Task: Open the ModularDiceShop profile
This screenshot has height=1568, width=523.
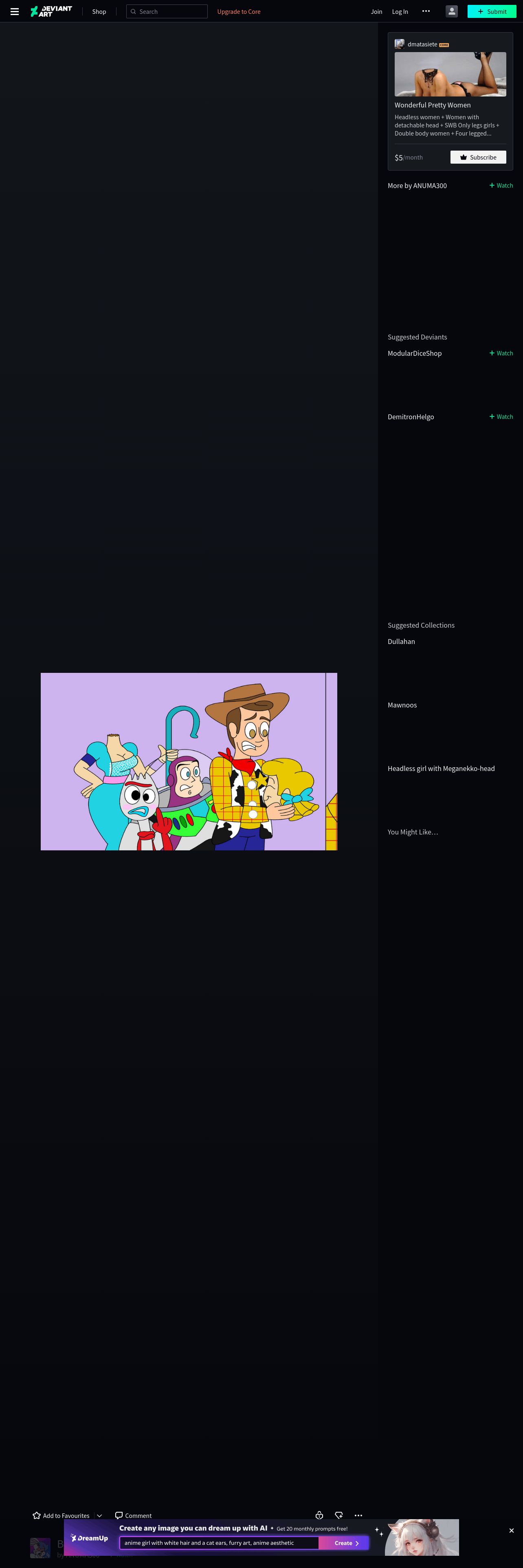Action: click(415, 354)
